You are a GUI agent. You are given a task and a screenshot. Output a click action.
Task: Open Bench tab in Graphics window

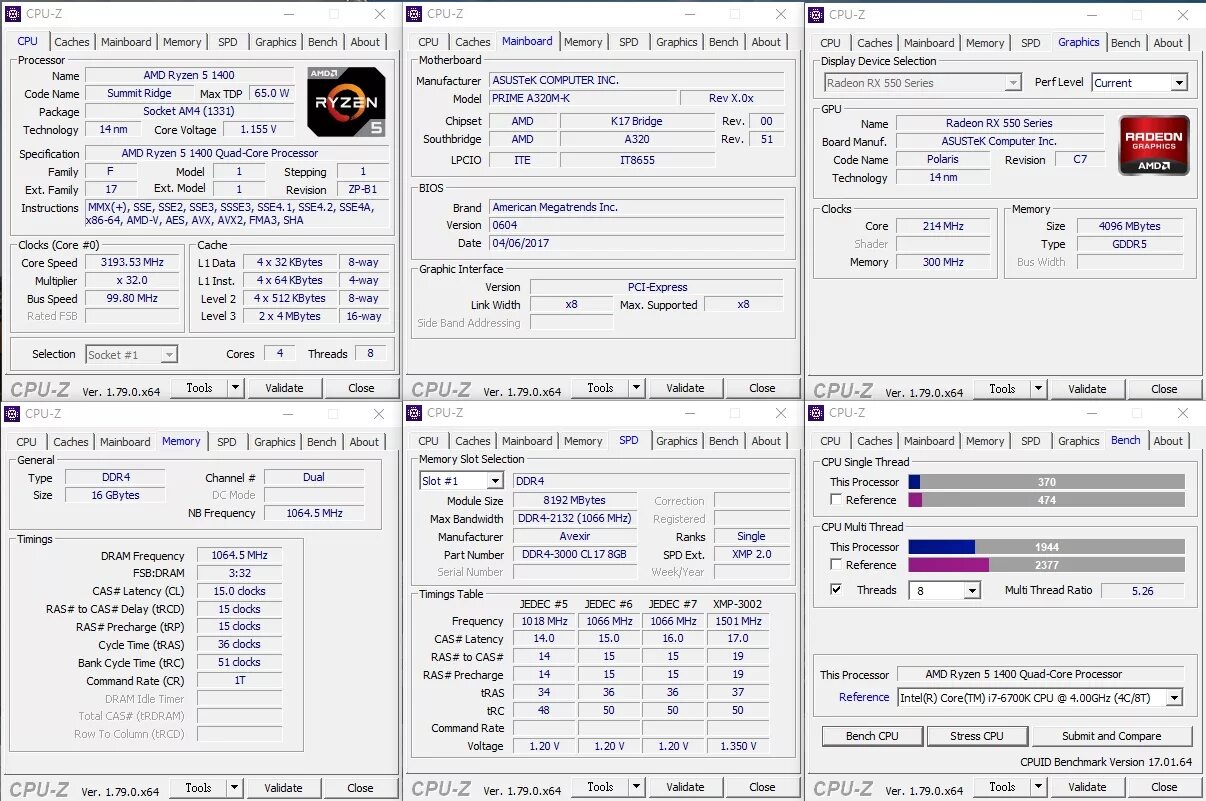click(x=1126, y=43)
